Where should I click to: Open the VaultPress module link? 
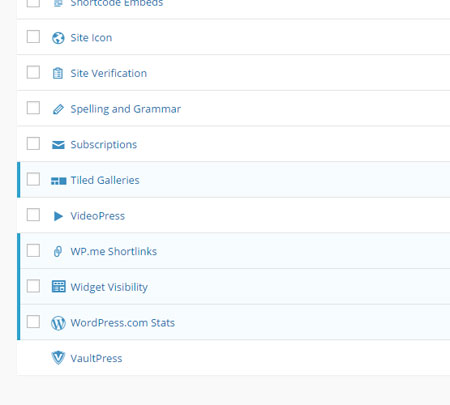click(x=96, y=359)
